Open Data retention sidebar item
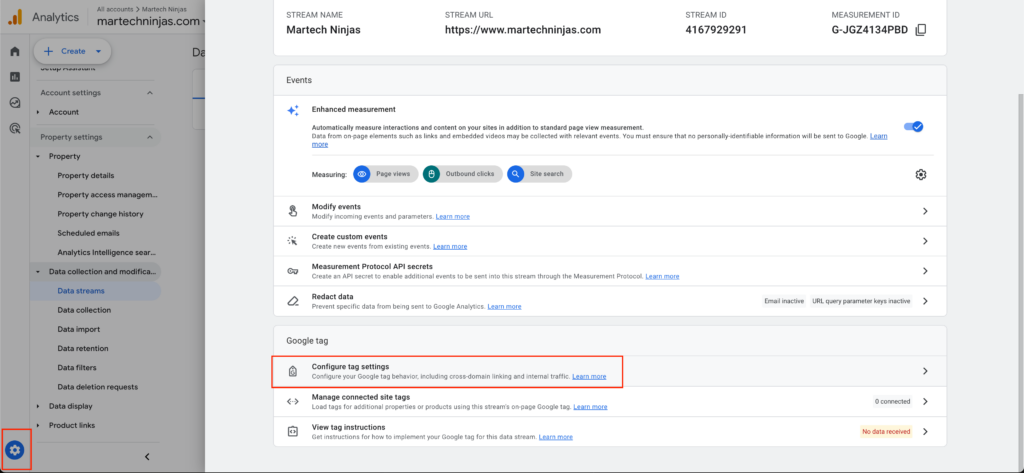The image size is (1024, 473). coord(83,349)
